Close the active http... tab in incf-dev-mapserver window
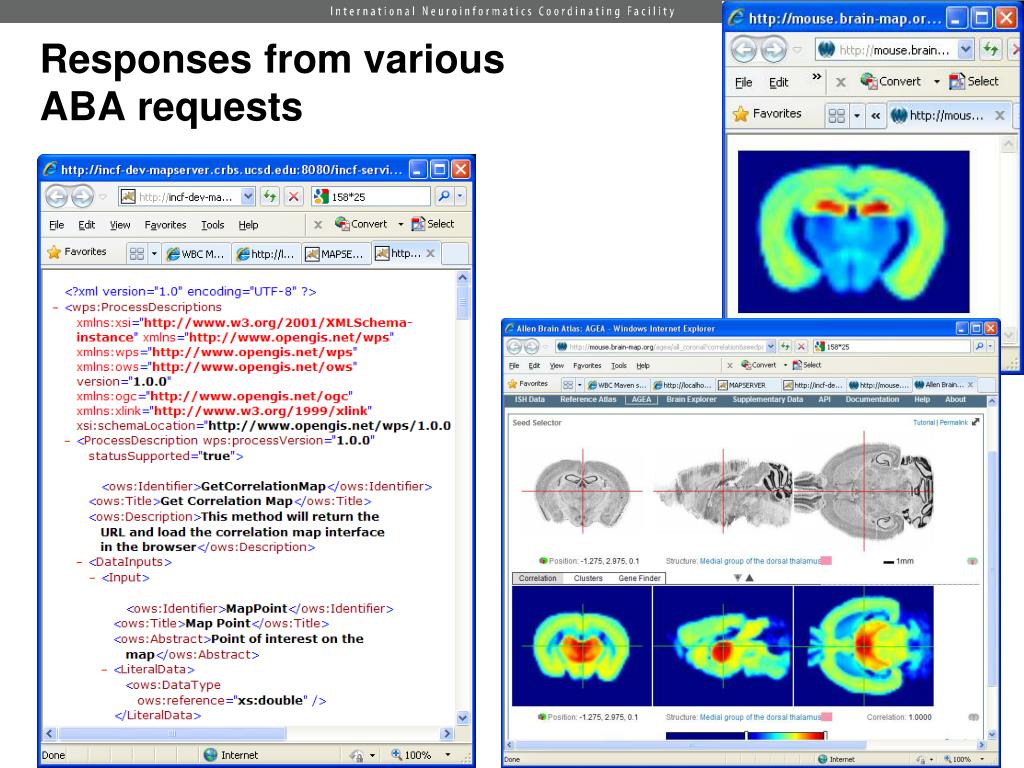 pos(430,253)
